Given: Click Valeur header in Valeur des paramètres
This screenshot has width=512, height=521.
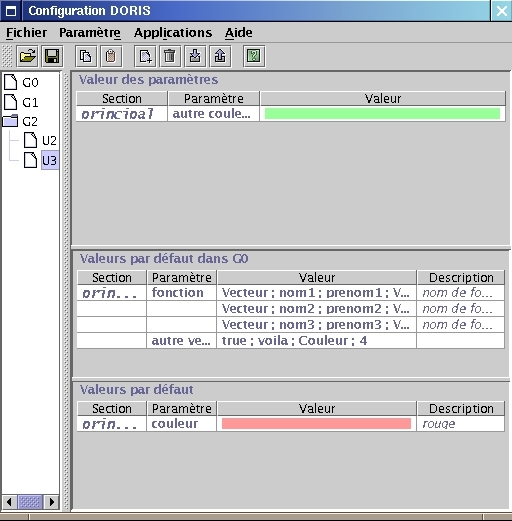Looking at the screenshot, I should [x=383, y=98].
